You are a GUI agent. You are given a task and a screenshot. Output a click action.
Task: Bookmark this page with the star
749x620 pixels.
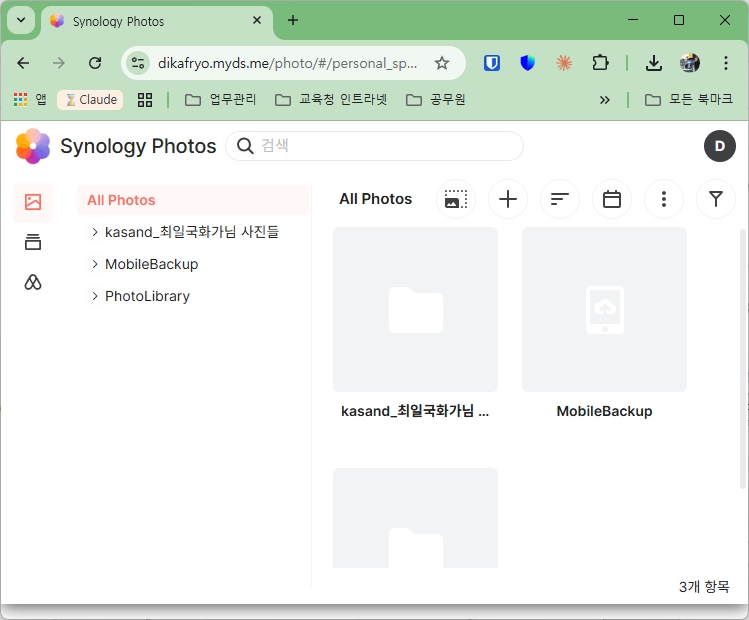442,63
